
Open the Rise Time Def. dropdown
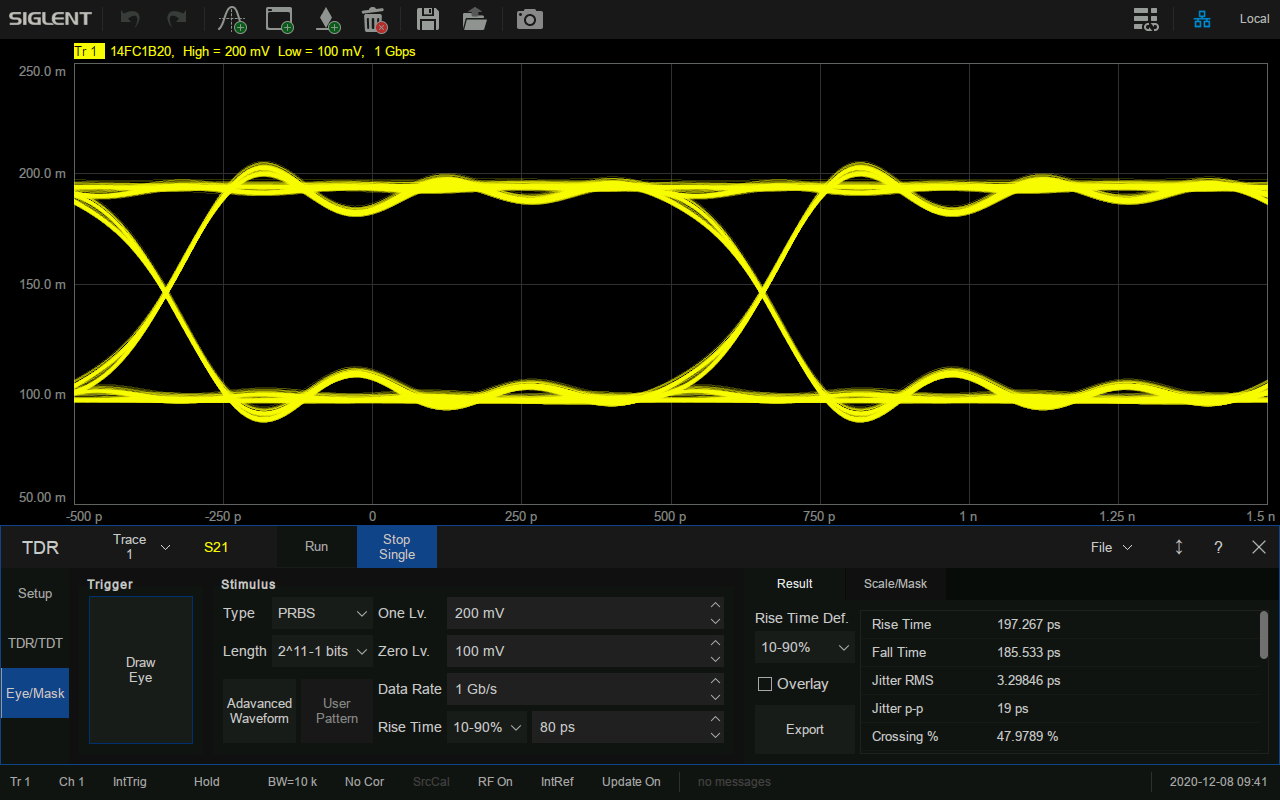click(x=804, y=647)
